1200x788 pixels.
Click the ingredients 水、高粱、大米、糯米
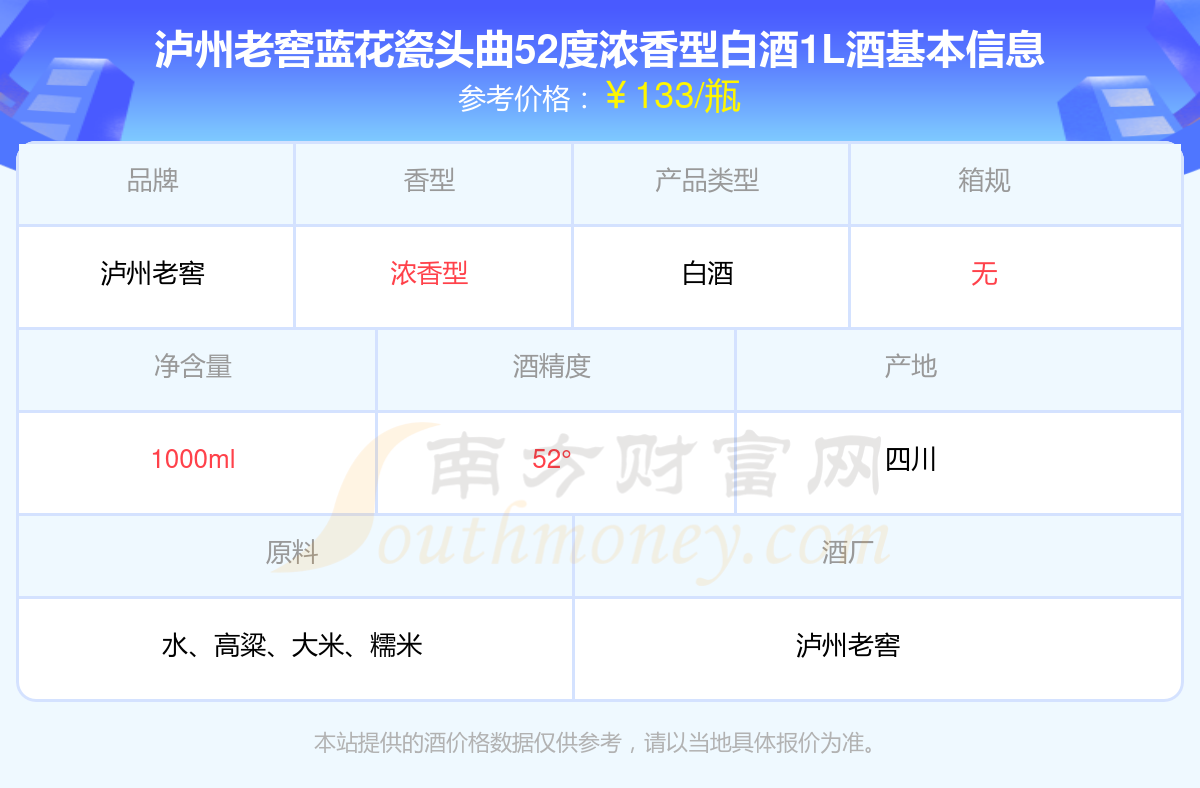point(292,645)
